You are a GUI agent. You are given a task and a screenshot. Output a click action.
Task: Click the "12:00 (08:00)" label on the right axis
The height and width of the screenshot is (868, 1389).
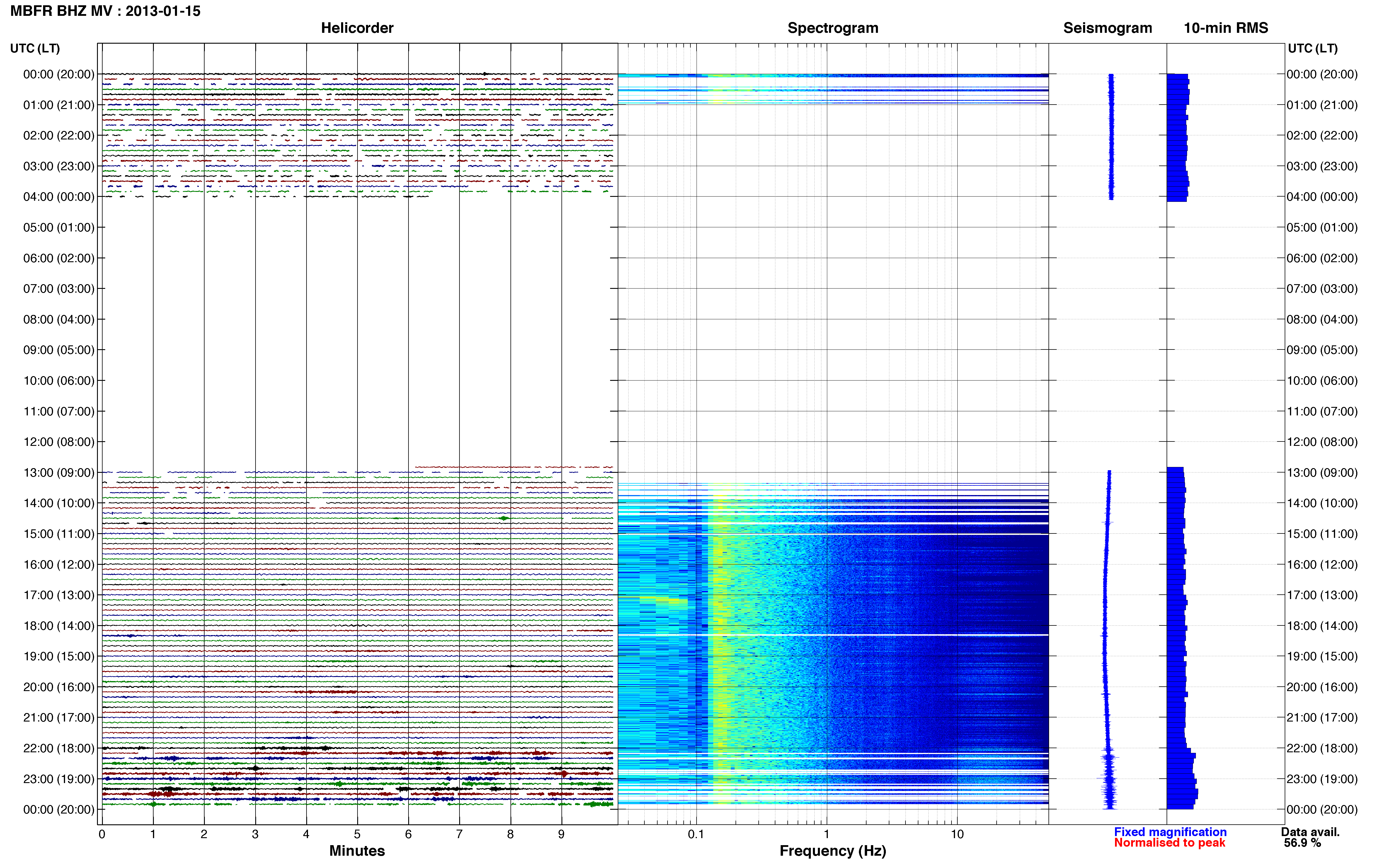[x=1322, y=442]
